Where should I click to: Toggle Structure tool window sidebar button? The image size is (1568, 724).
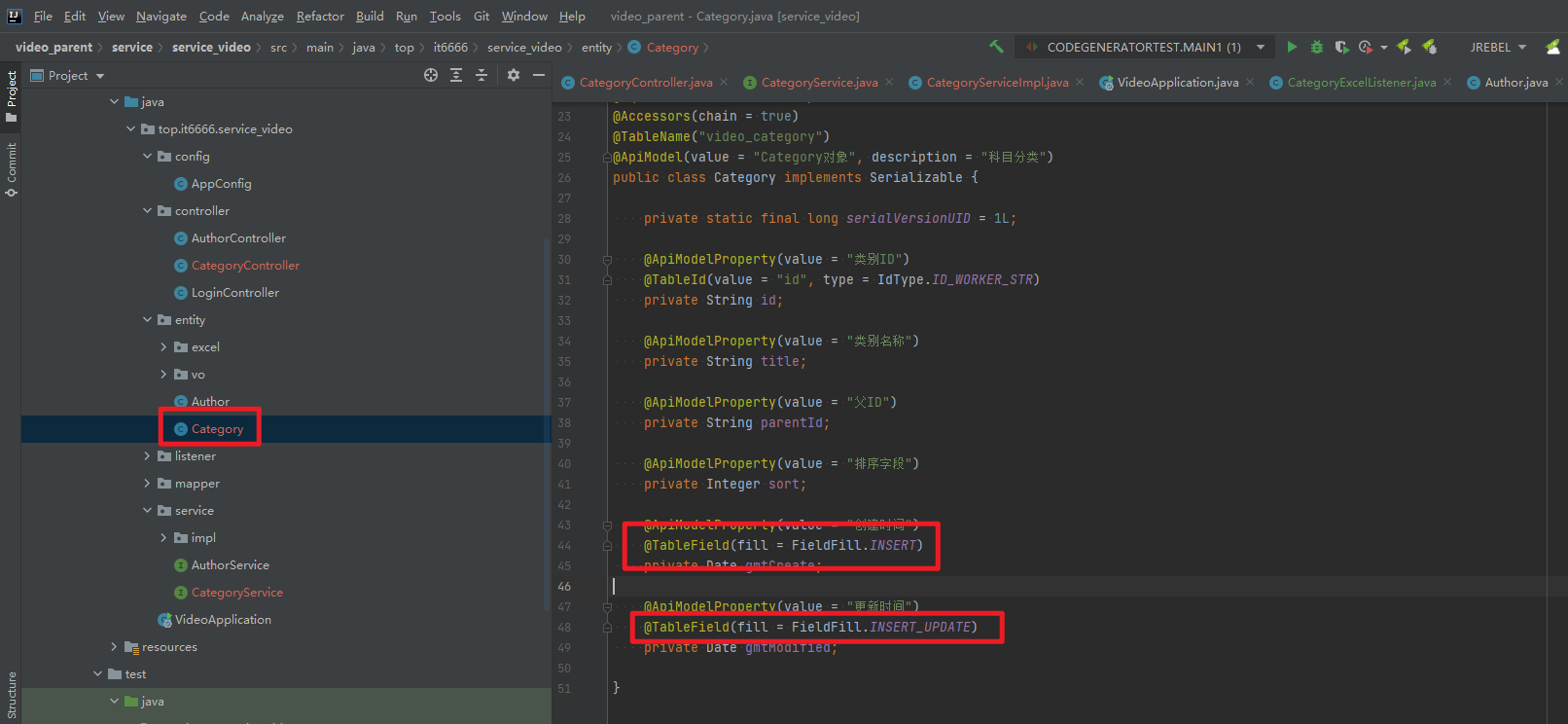11,695
